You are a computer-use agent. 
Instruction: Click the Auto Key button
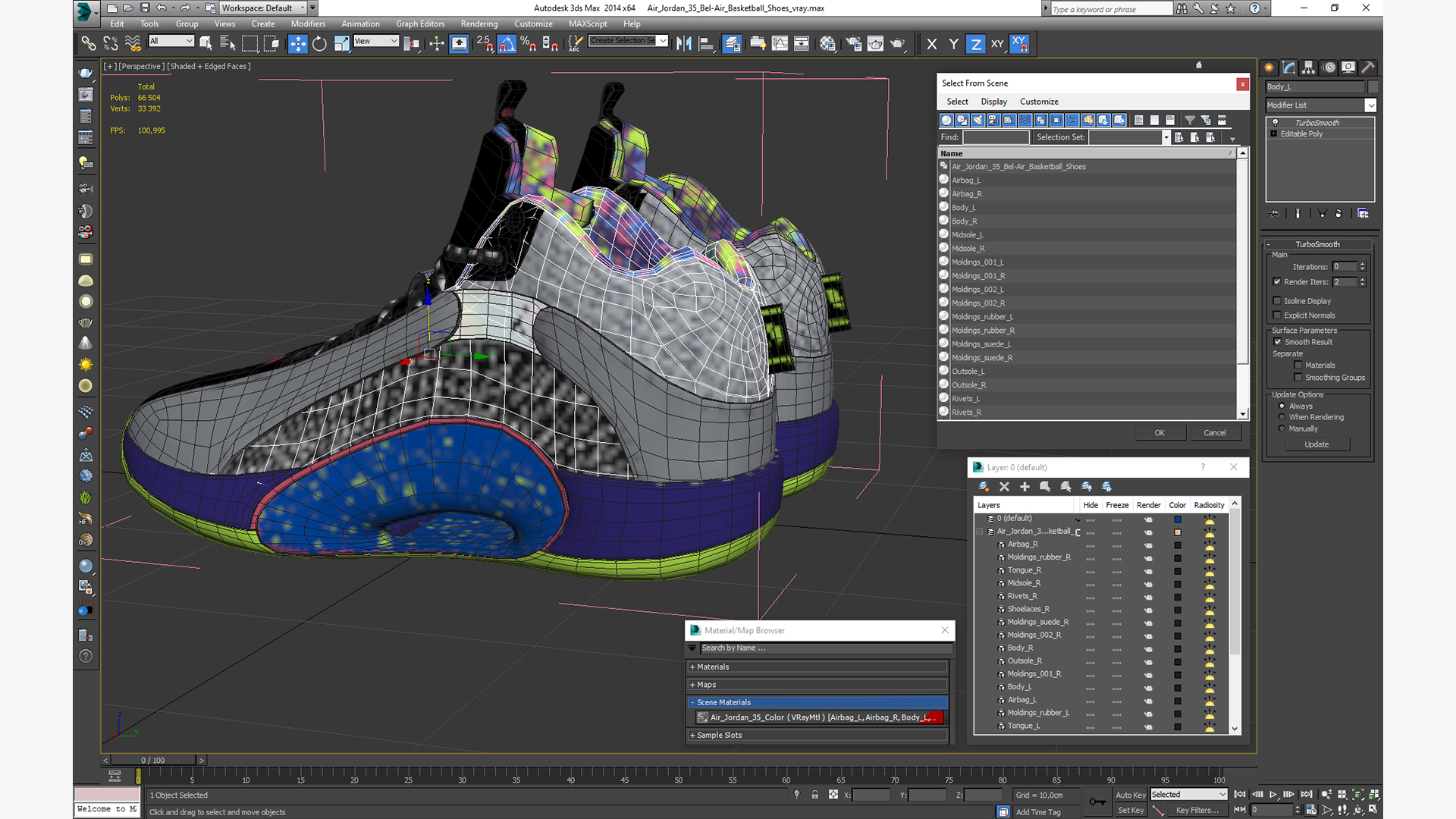coord(1130,795)
